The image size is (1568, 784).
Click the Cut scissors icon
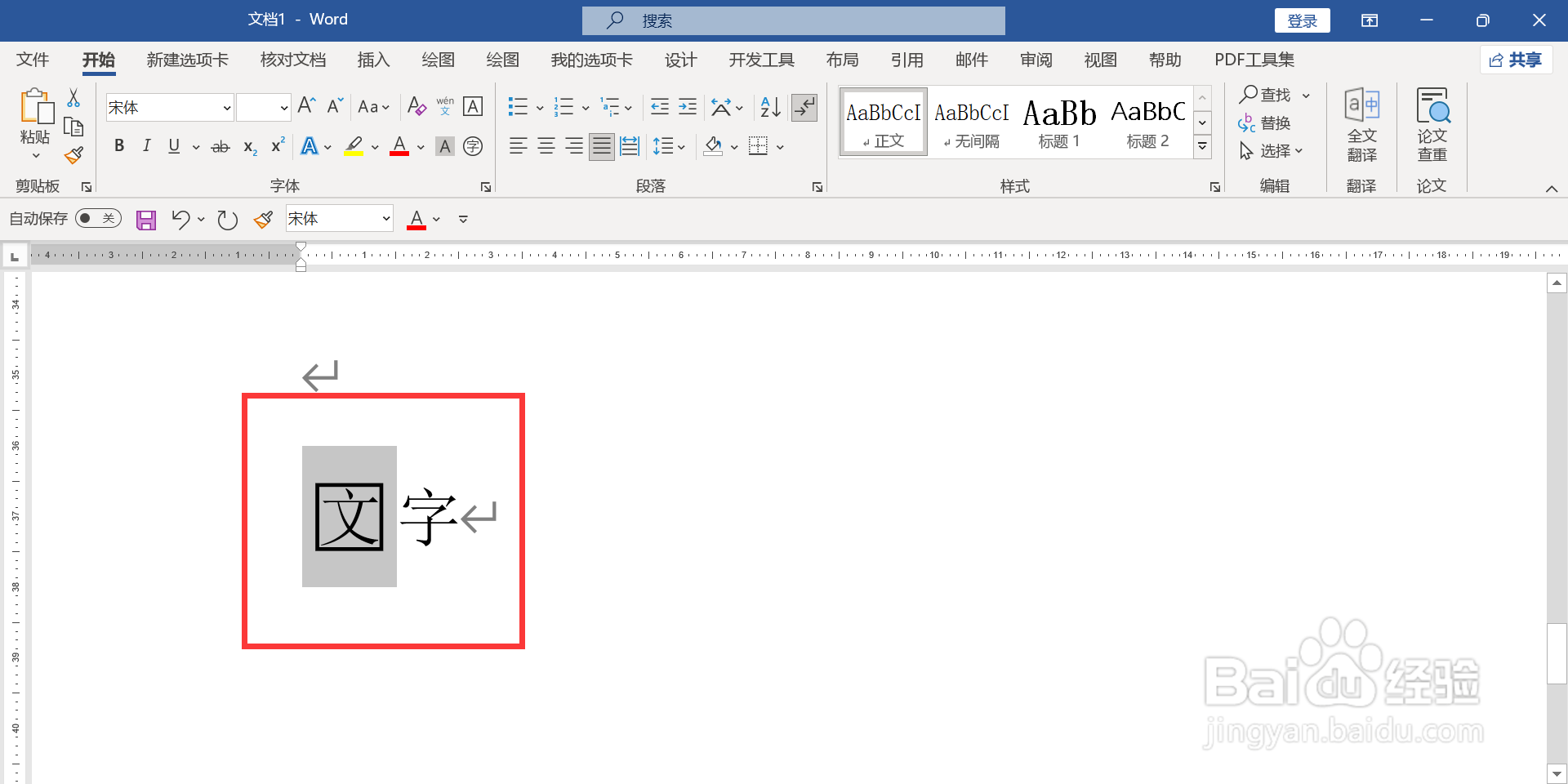click(73, 98)
